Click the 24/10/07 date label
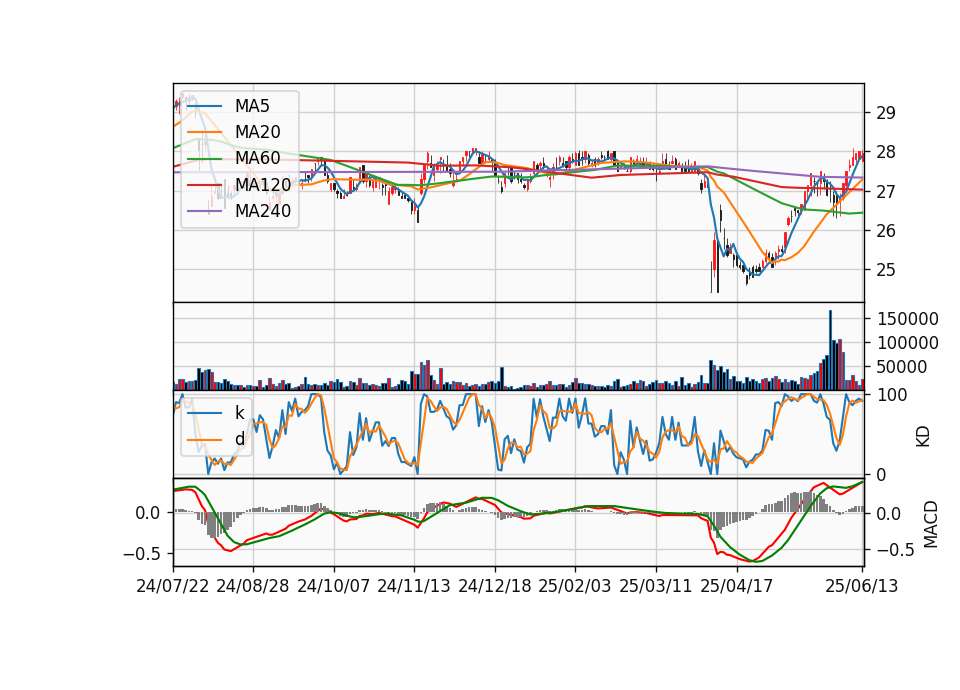 tap(334, 586)
